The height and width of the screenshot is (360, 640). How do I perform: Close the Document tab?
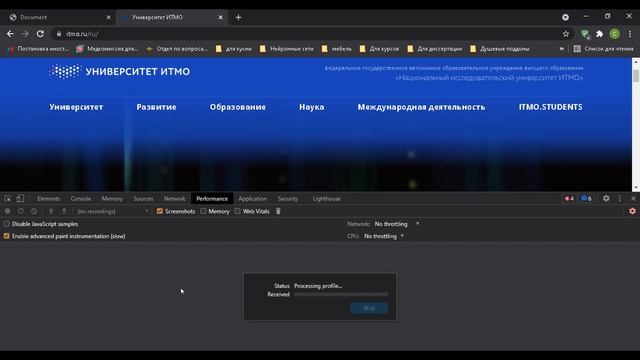pyautogui.click(x=108, y=17)
